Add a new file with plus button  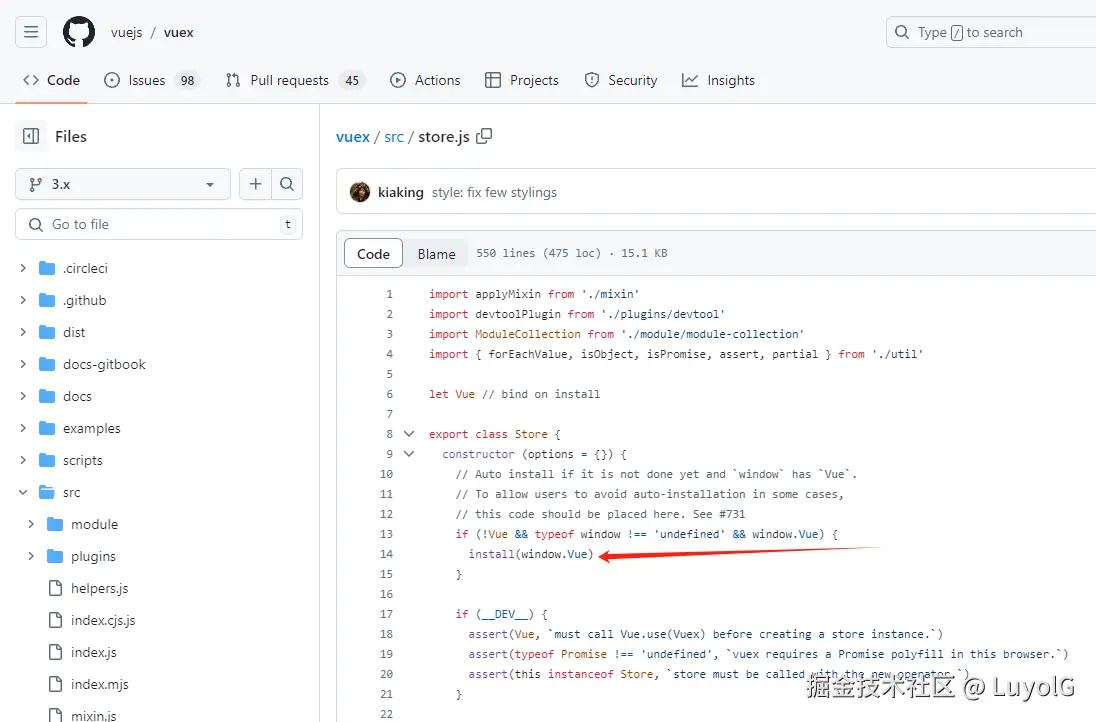255,184
